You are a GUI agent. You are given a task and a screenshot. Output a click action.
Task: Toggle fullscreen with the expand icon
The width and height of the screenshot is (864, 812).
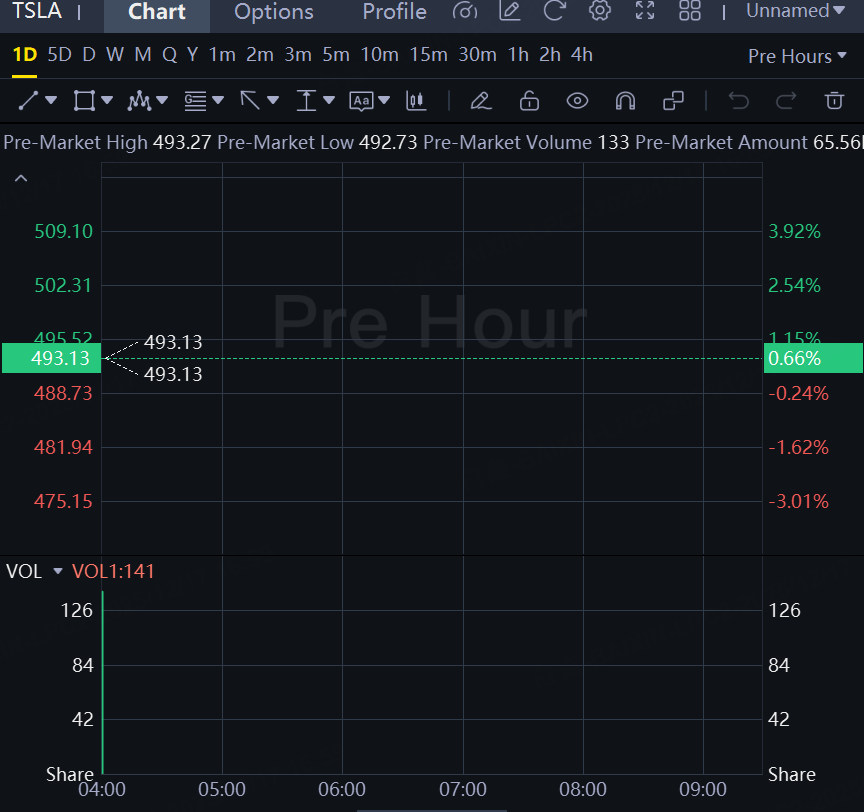[645, 11]
